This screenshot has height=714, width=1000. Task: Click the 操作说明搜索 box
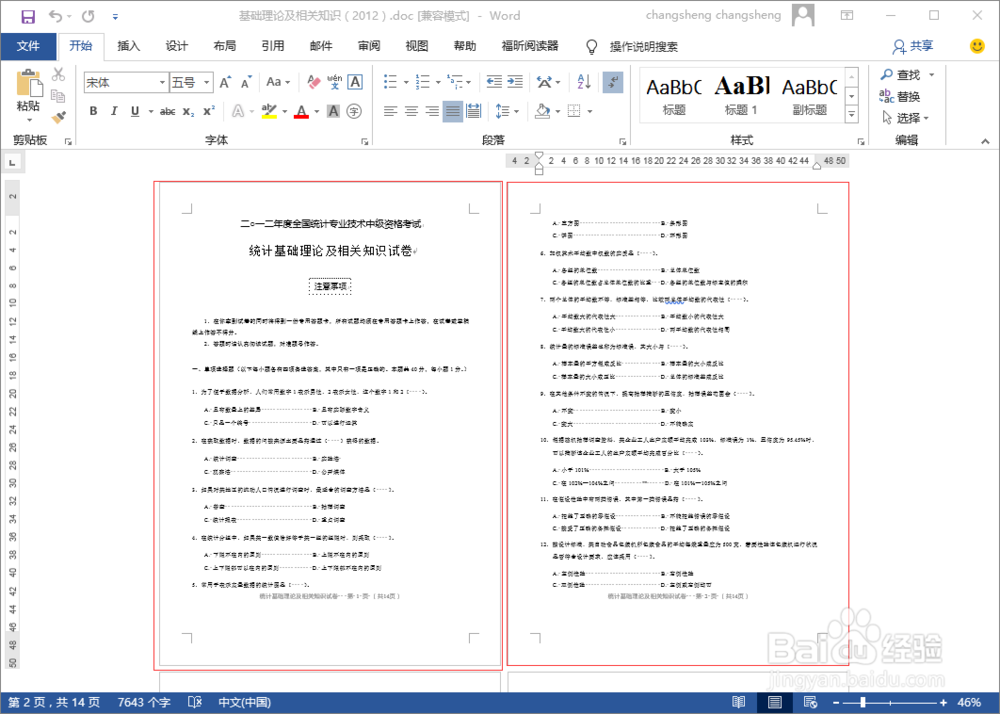click(x=643, y=47)
